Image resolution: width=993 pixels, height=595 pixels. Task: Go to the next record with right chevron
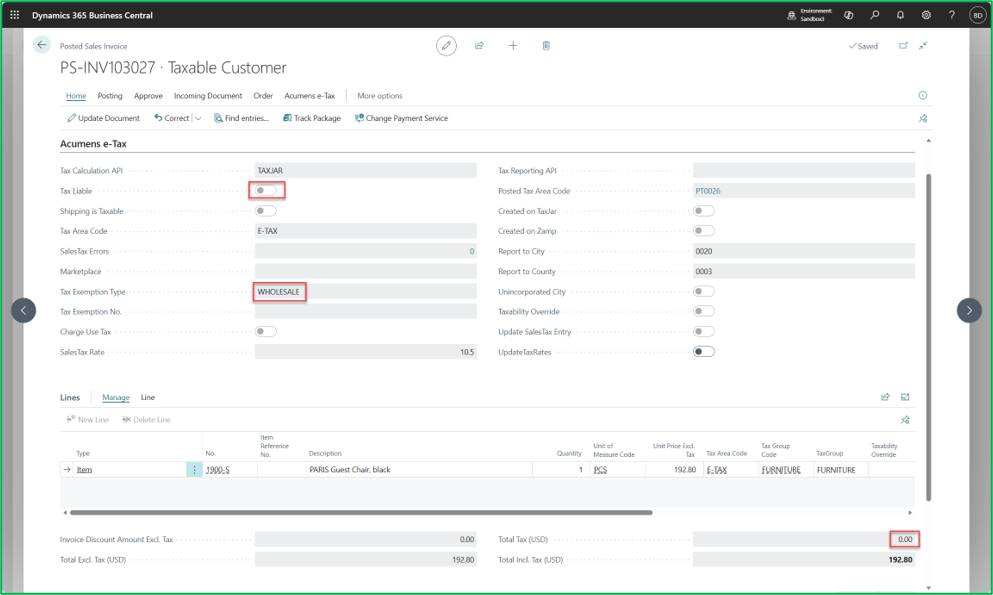(x=969, y=310)
